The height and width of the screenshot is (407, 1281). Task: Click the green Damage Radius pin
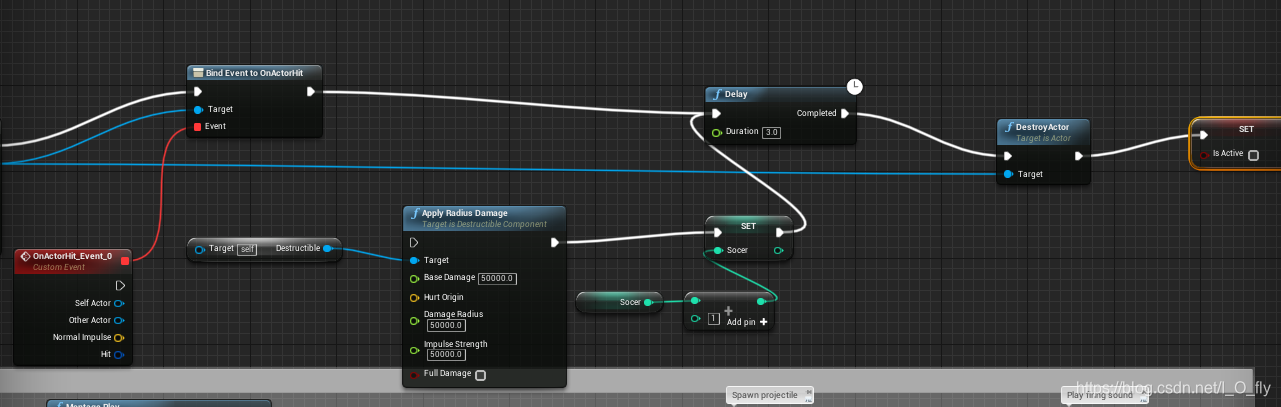(414, 319)
